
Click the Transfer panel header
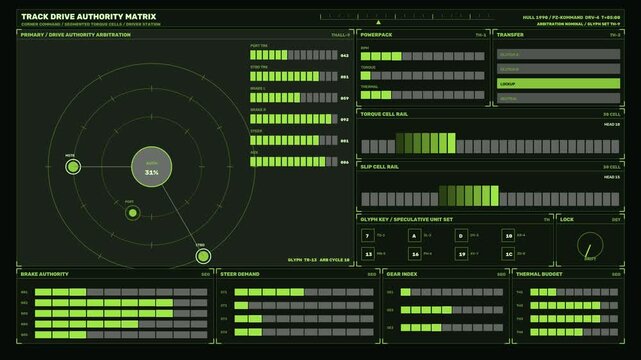(510, 35)
